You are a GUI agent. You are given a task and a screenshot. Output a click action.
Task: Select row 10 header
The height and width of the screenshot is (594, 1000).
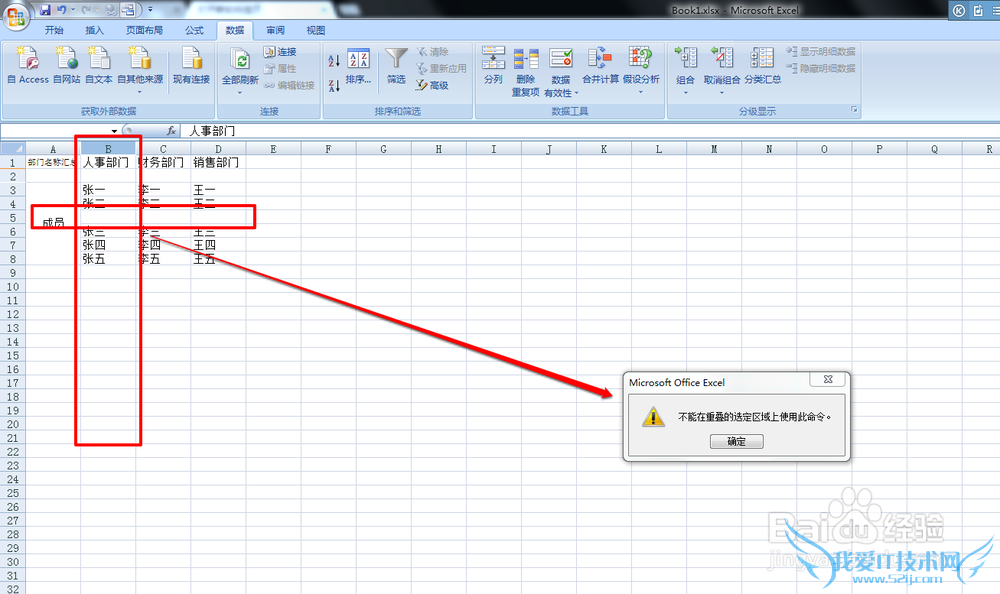click(13, 286)
